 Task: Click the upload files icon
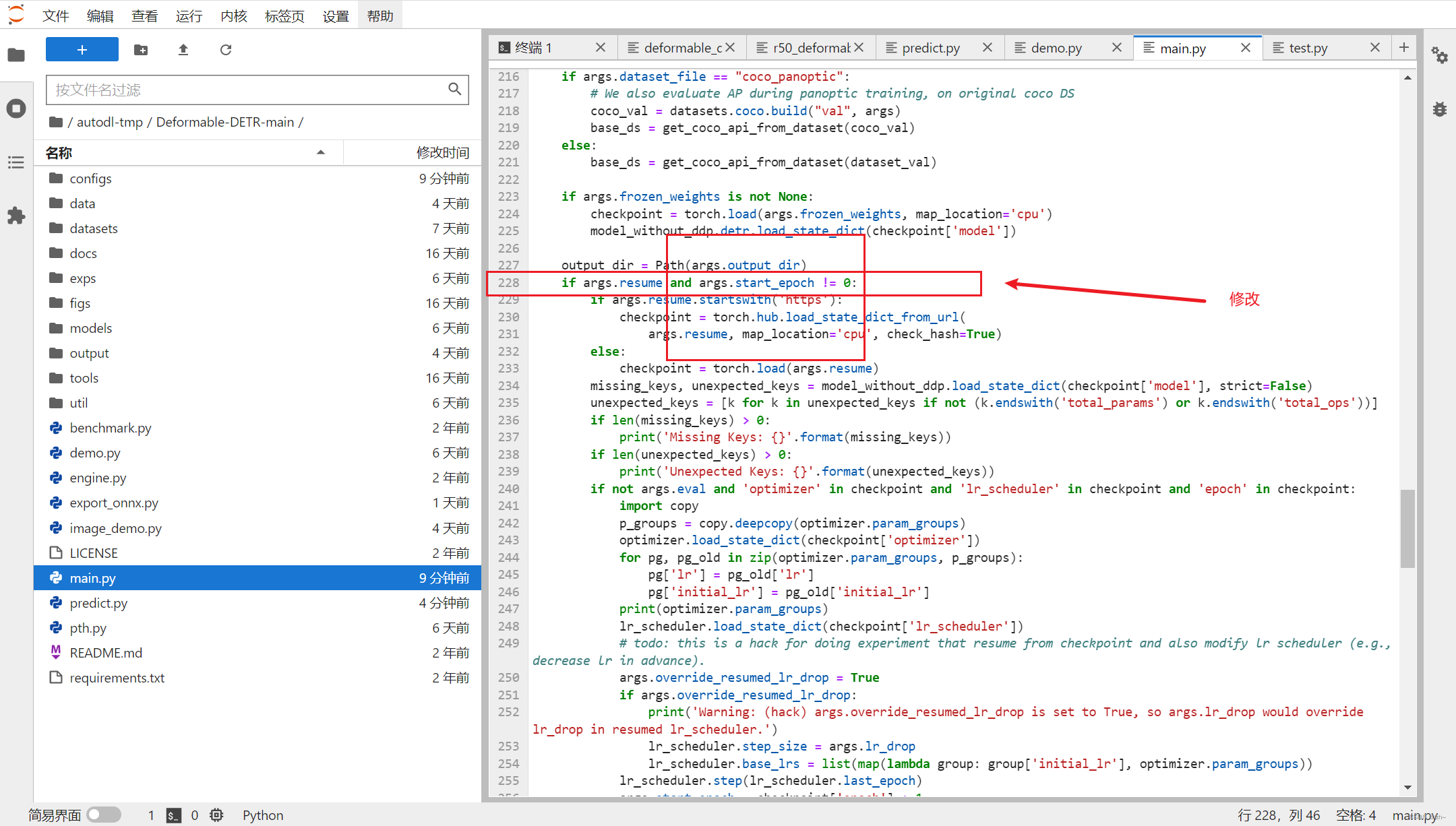183,50
